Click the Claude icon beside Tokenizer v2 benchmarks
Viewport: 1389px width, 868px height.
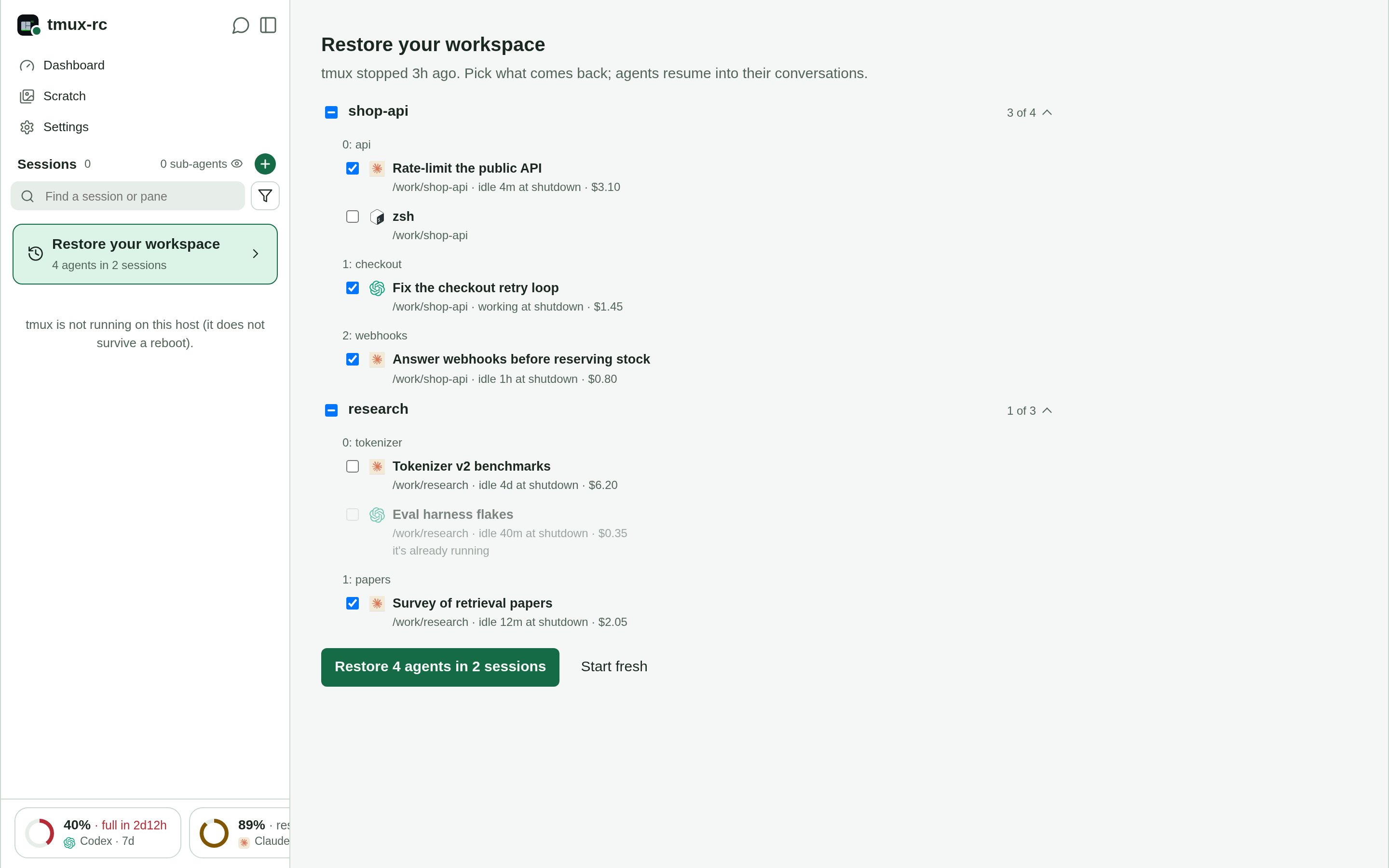pos(377,466)
